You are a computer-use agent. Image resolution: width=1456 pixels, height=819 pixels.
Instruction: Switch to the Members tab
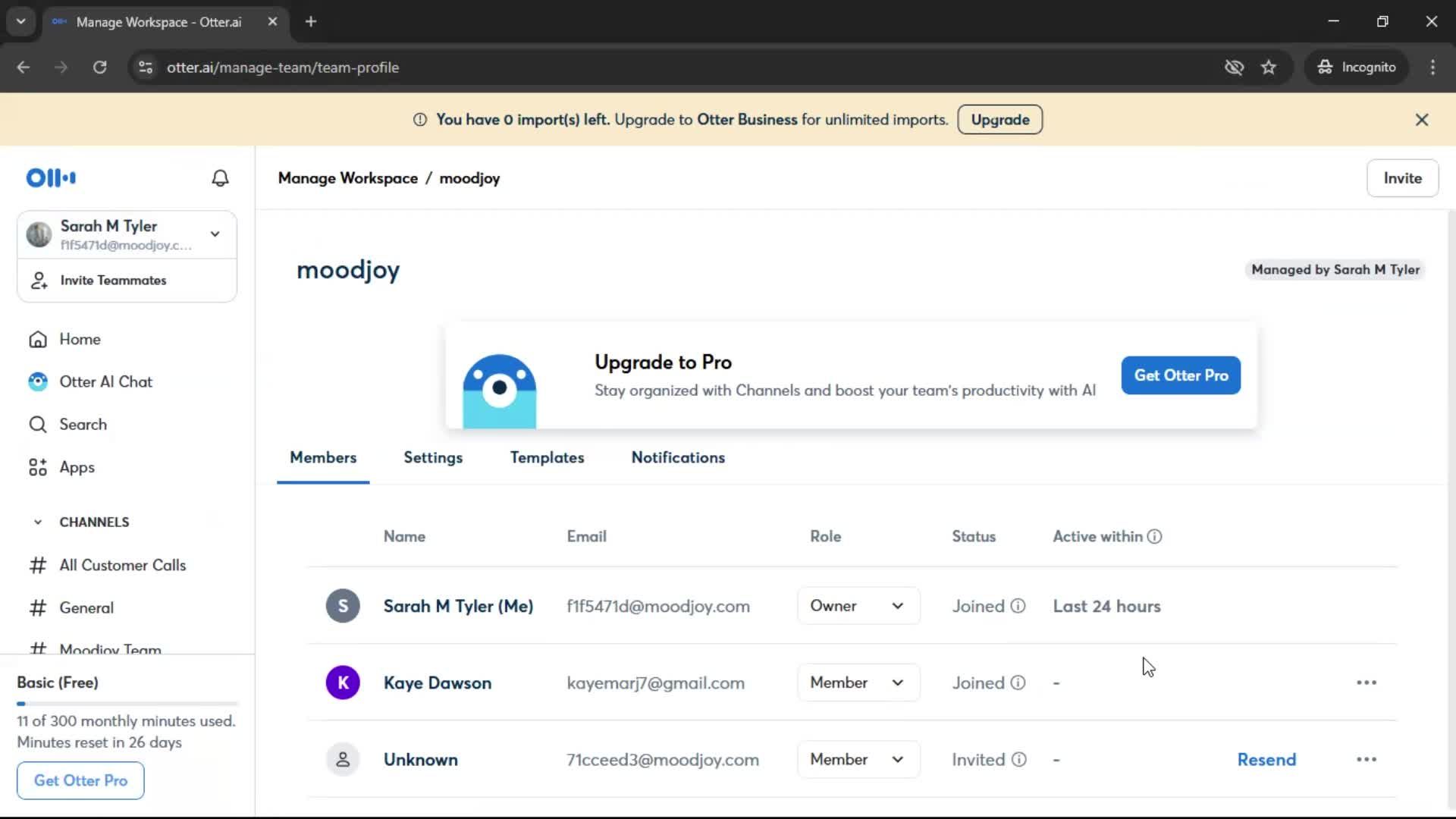[323, 458]
